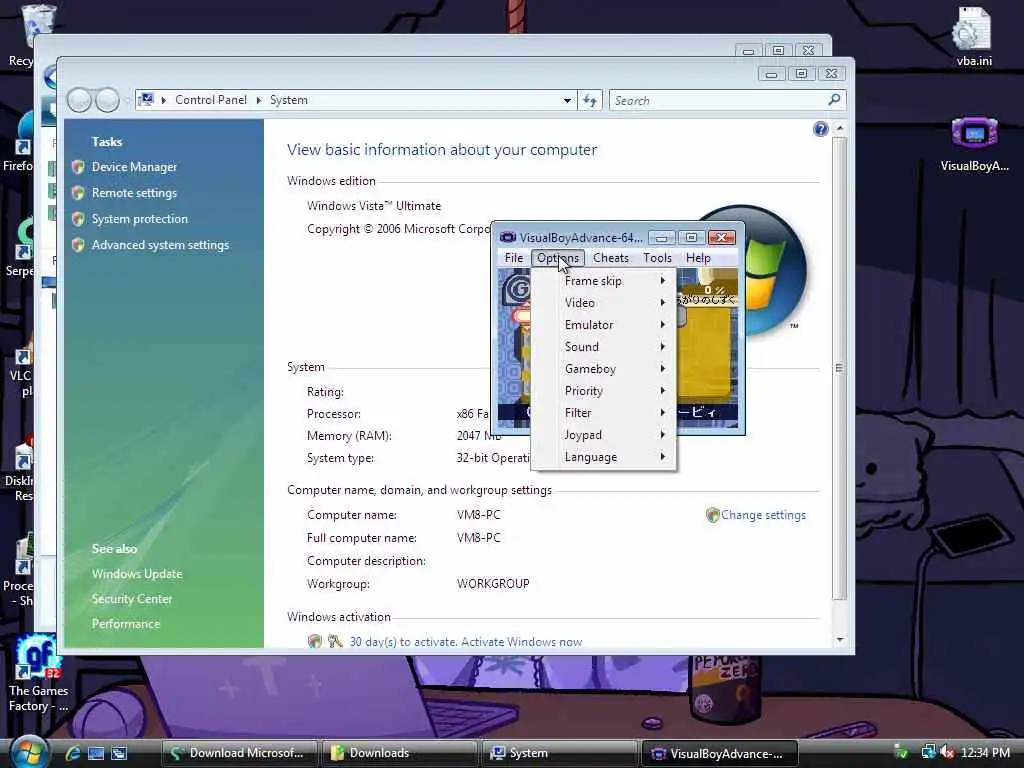Click the Device Manager shield icon
Screen dimensions: 1024x768
[x=78, y=167]
